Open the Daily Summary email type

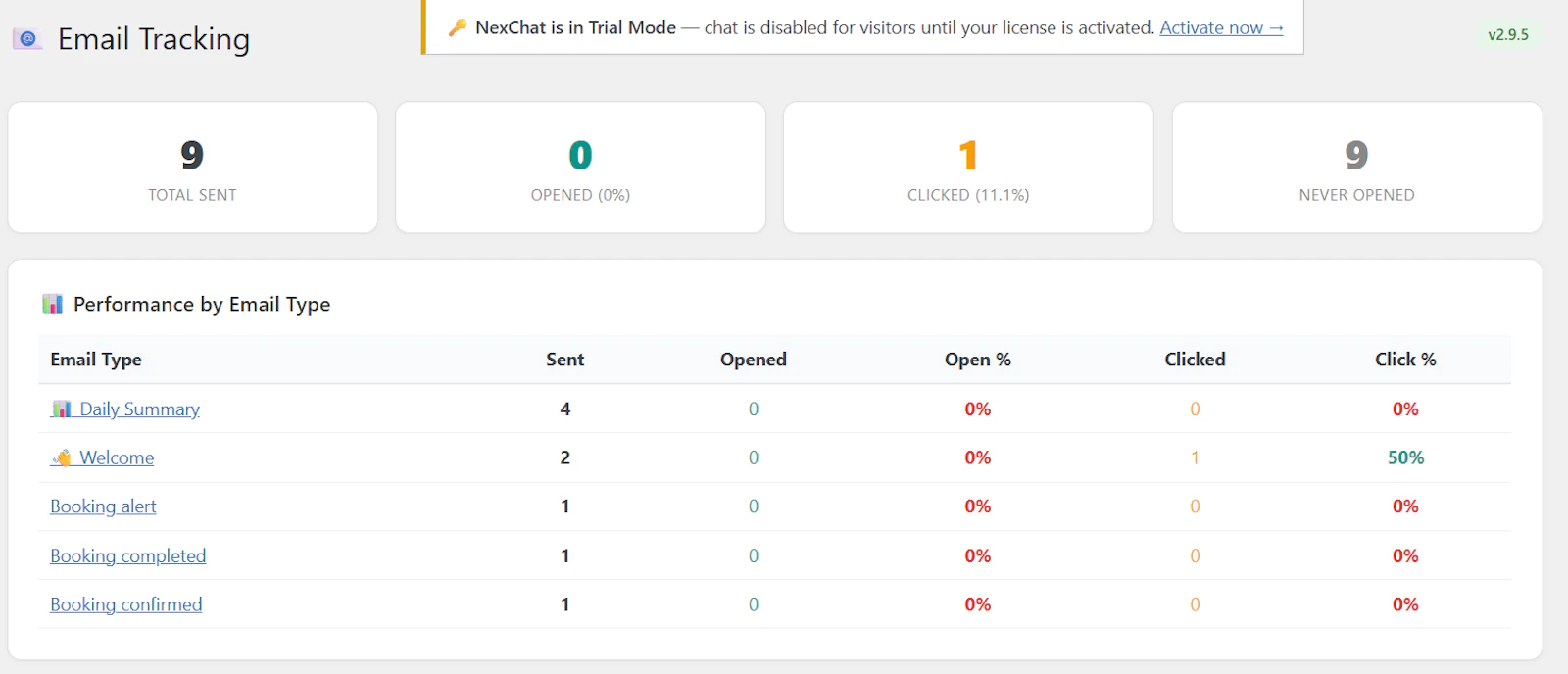click(139, 409)
